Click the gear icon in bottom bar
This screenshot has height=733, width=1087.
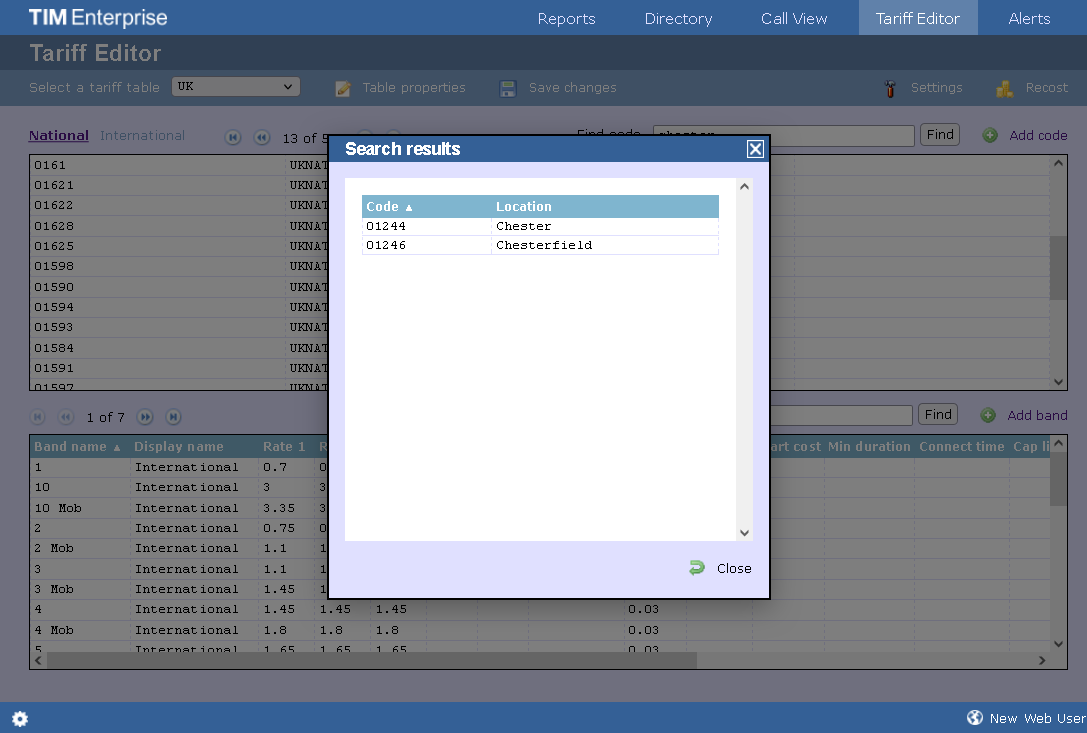20,718
